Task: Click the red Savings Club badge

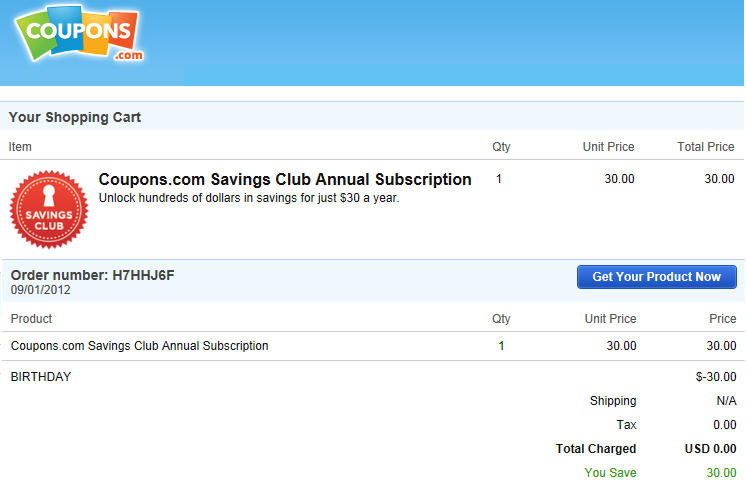Action: coord(49,209)
